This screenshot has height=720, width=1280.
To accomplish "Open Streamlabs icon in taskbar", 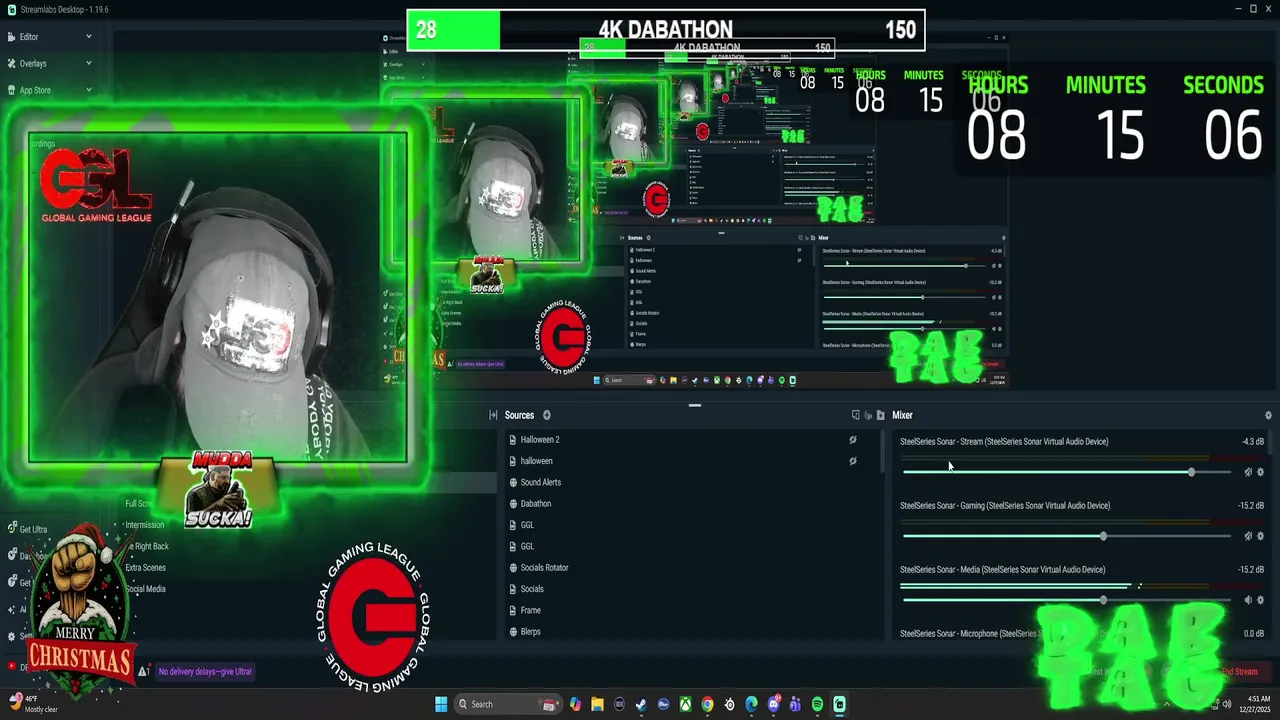I will coord(839,704).
